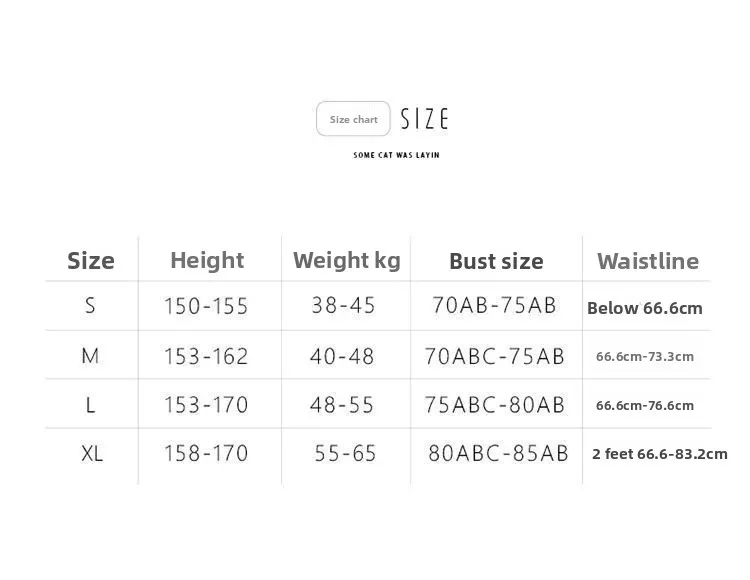Click the 2 feet 66.6-83.2cm waistline cell

(660, 454)
